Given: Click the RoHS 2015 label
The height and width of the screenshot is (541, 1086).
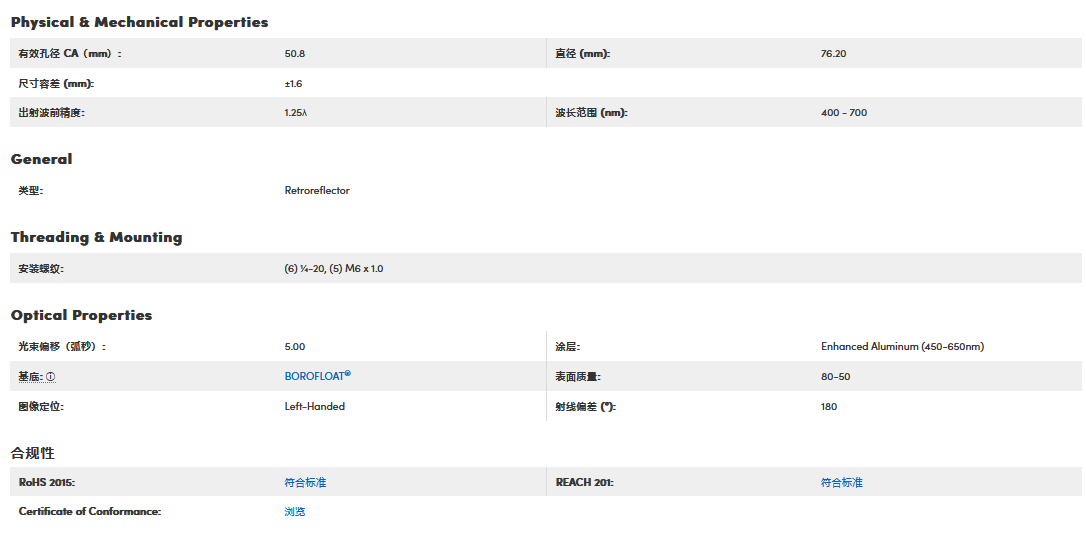Looking at the screenshot, I should pyautogui.click(x=46, y=483).
